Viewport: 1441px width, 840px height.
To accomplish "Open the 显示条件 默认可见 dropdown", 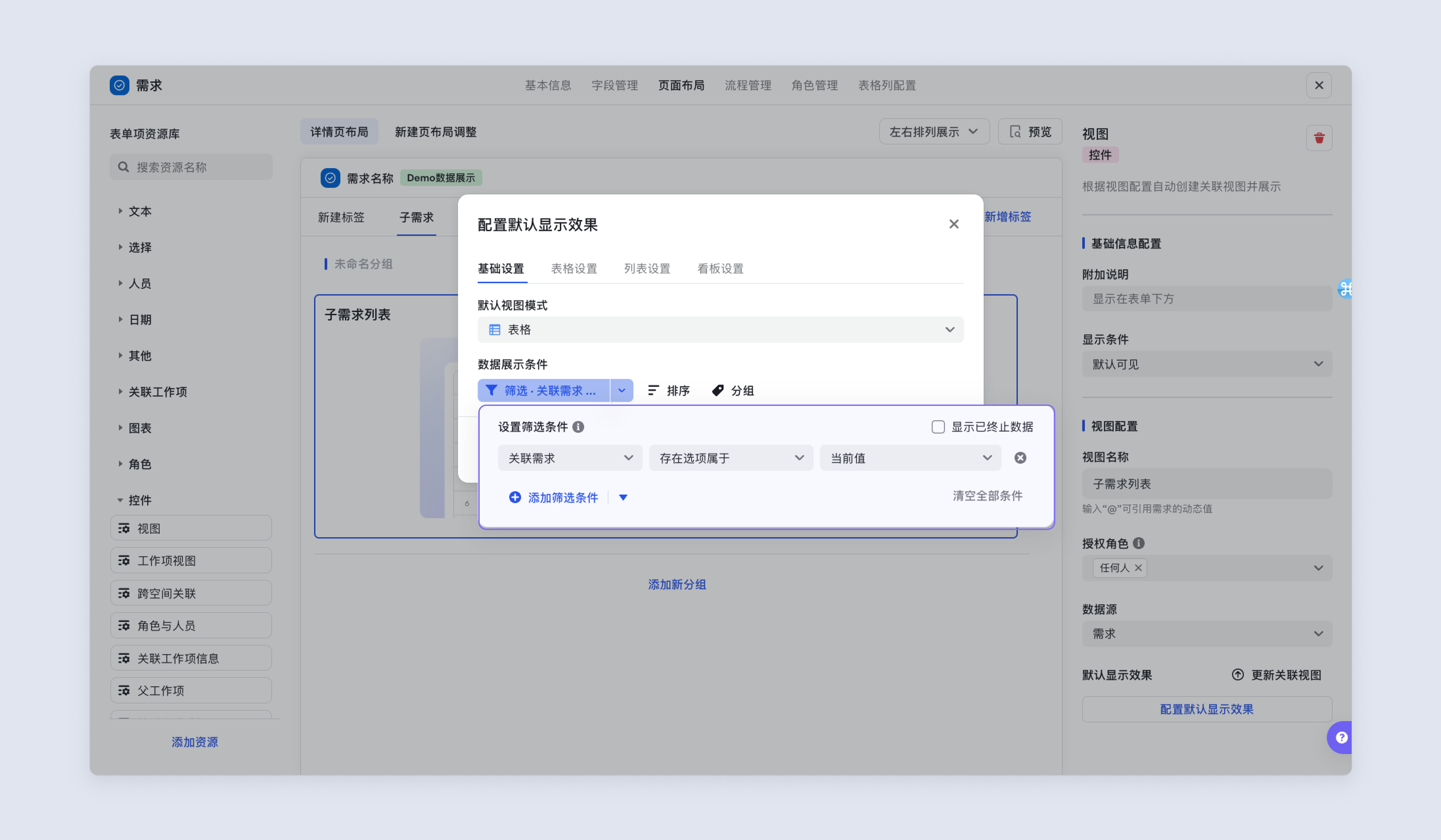I will pos(1207,364).
